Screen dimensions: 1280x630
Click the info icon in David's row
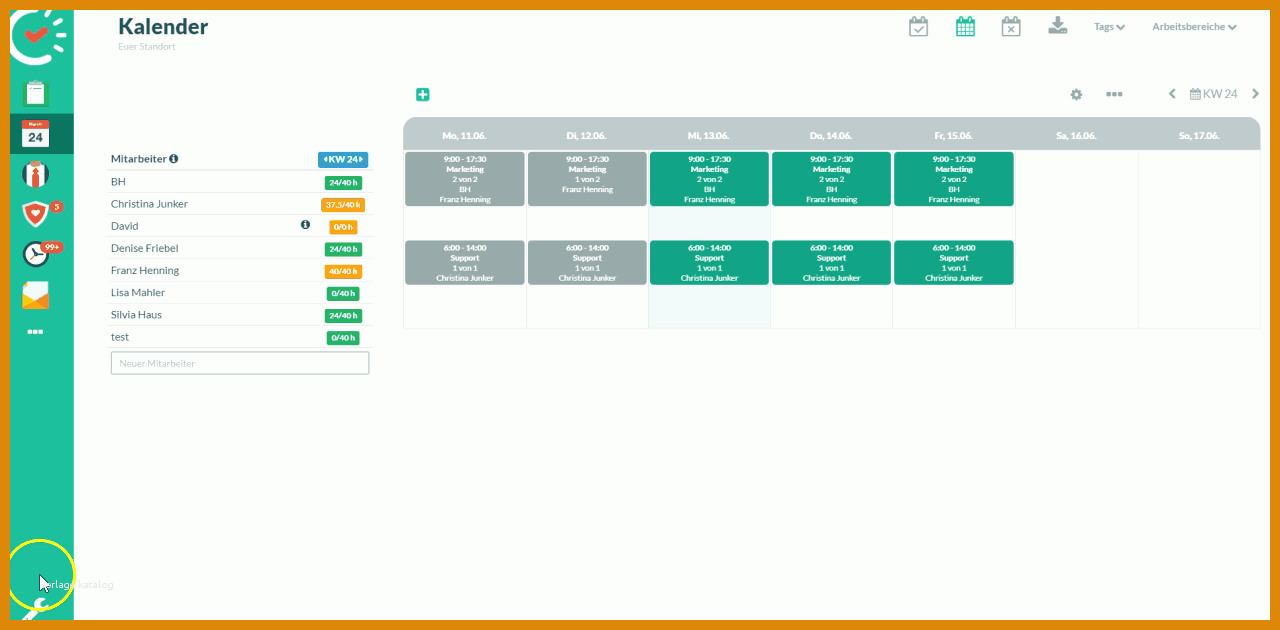click(x=306, y=225)
